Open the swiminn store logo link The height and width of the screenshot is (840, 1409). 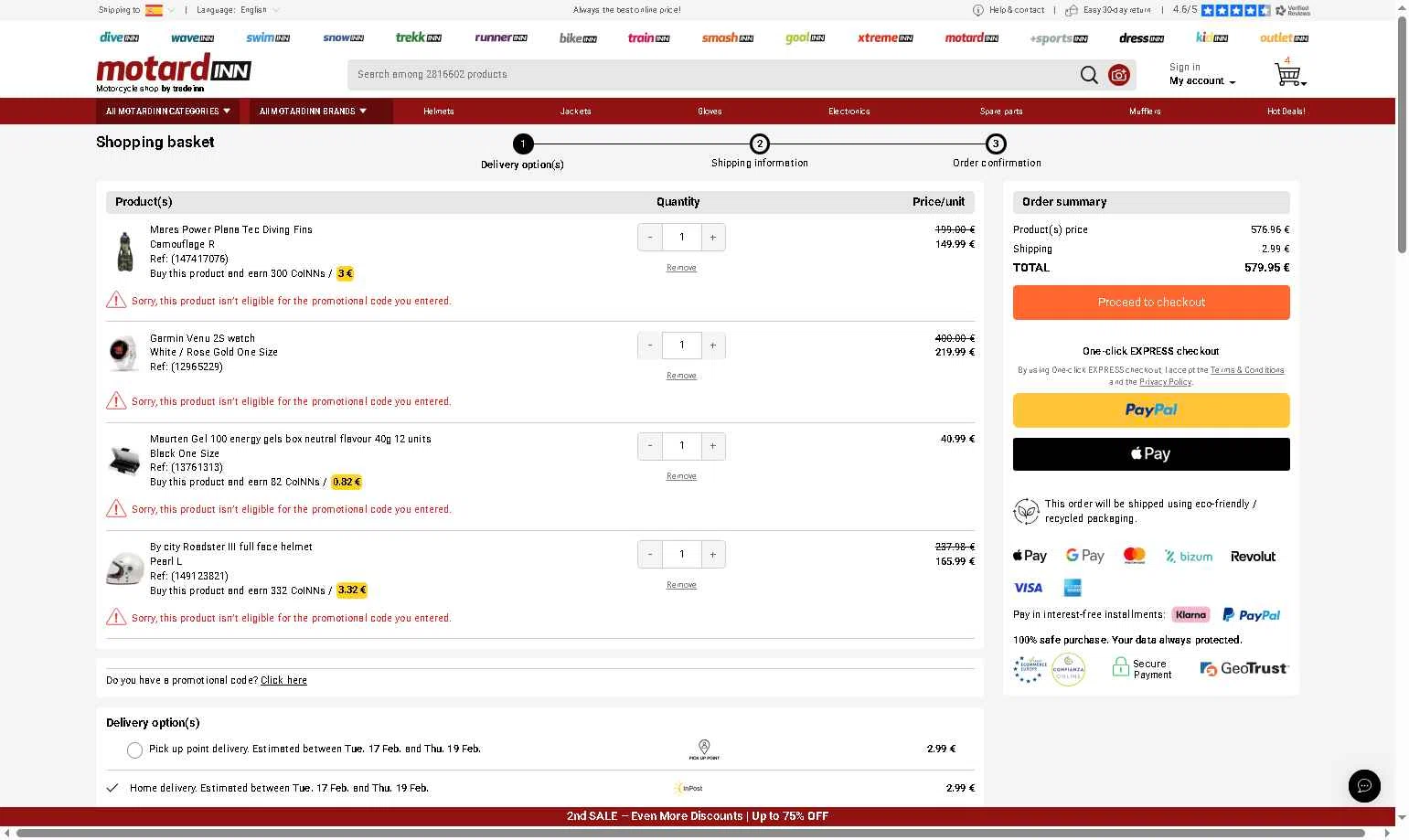pos(268,37)
